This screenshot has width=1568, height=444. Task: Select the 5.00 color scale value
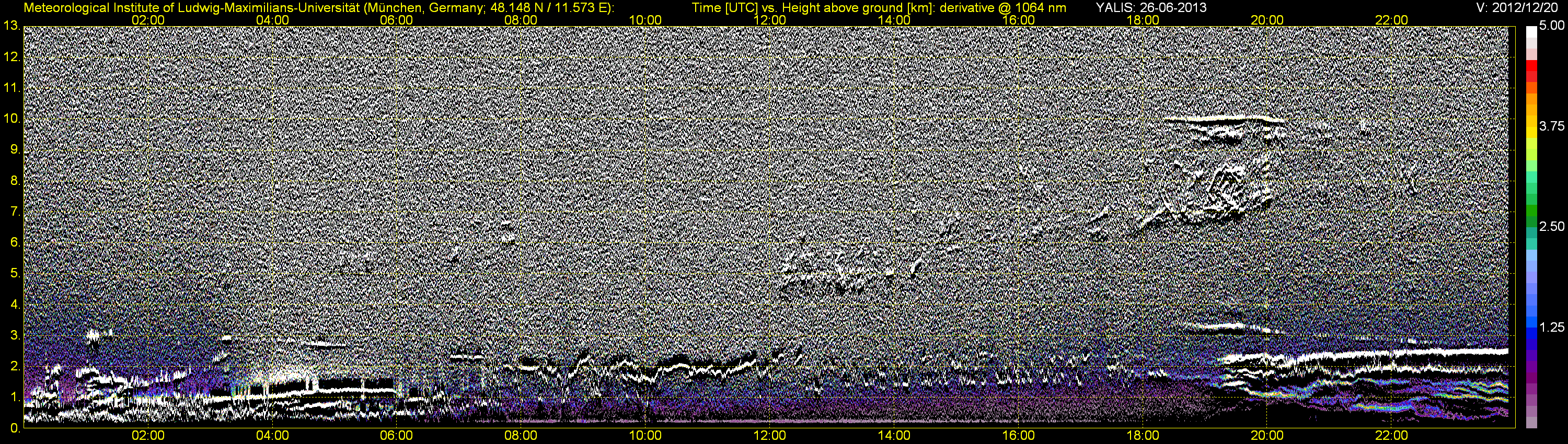click(1552, 26)
